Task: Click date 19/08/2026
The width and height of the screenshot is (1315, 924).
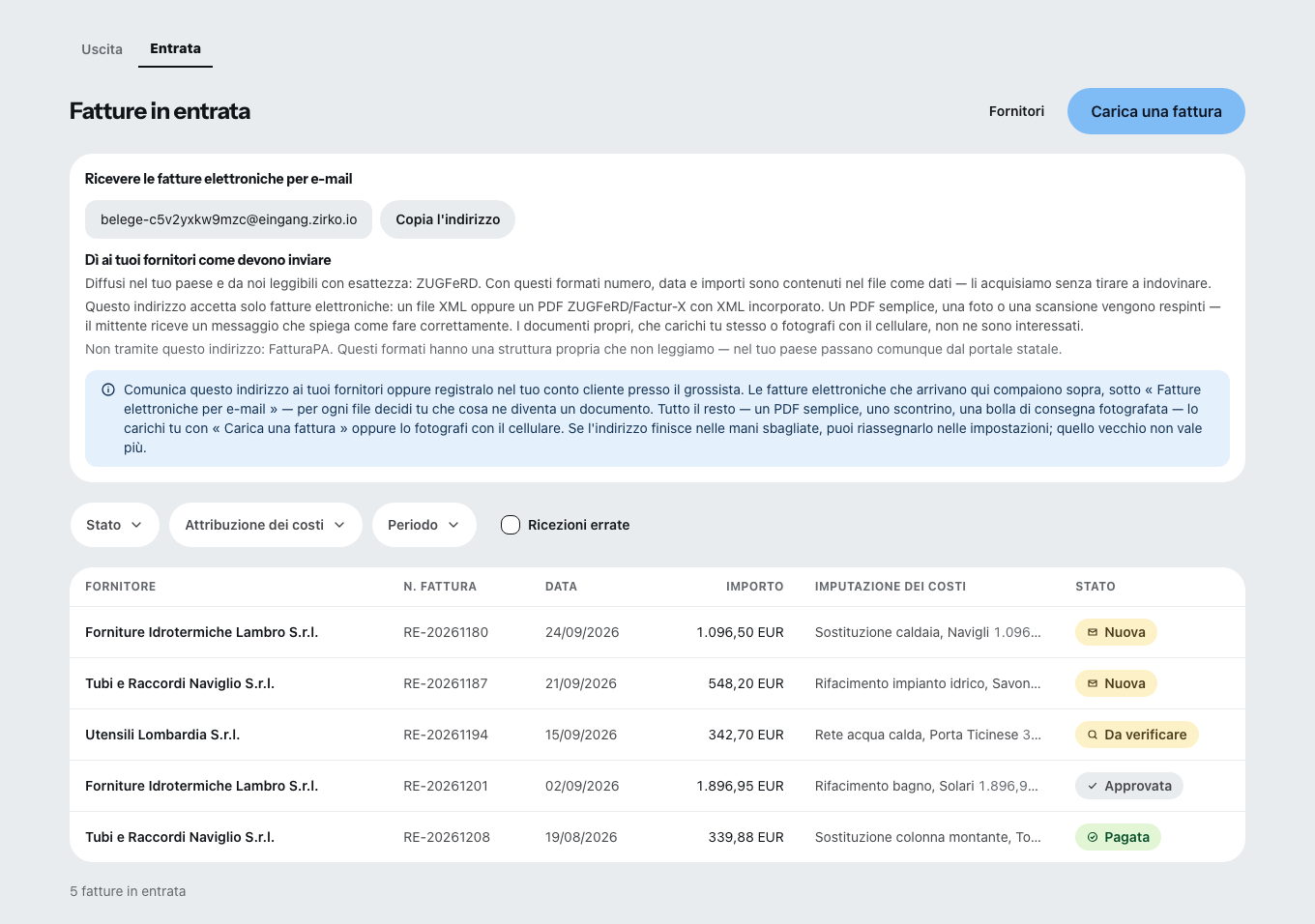Action: [x=581, y=837]
